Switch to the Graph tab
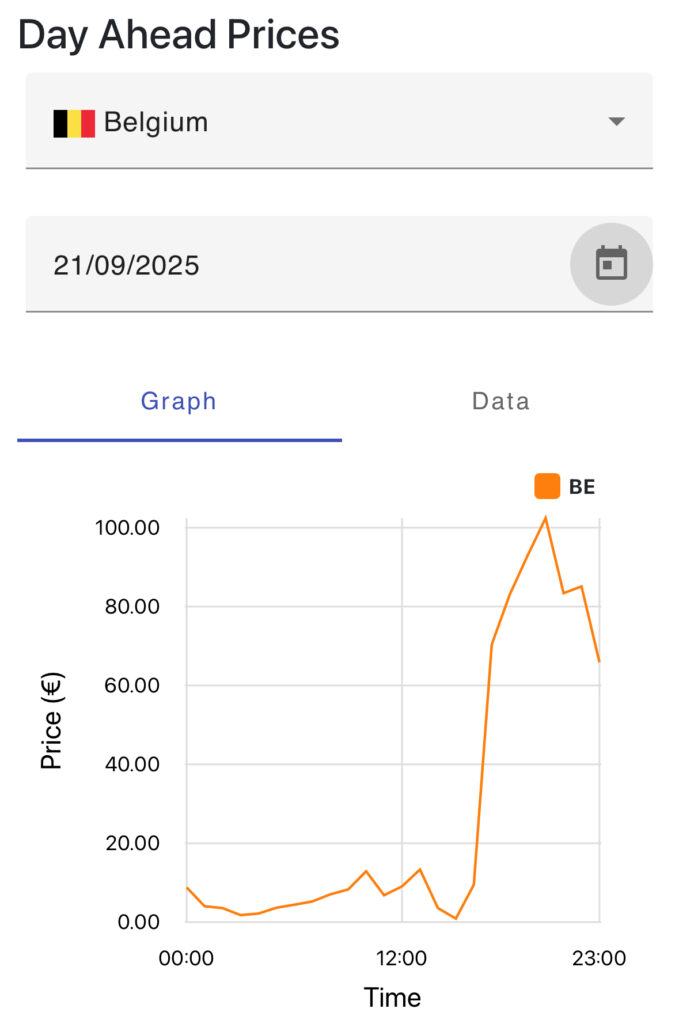The height and width of the screenshot is (1024, 679). (x=179, y=402)
